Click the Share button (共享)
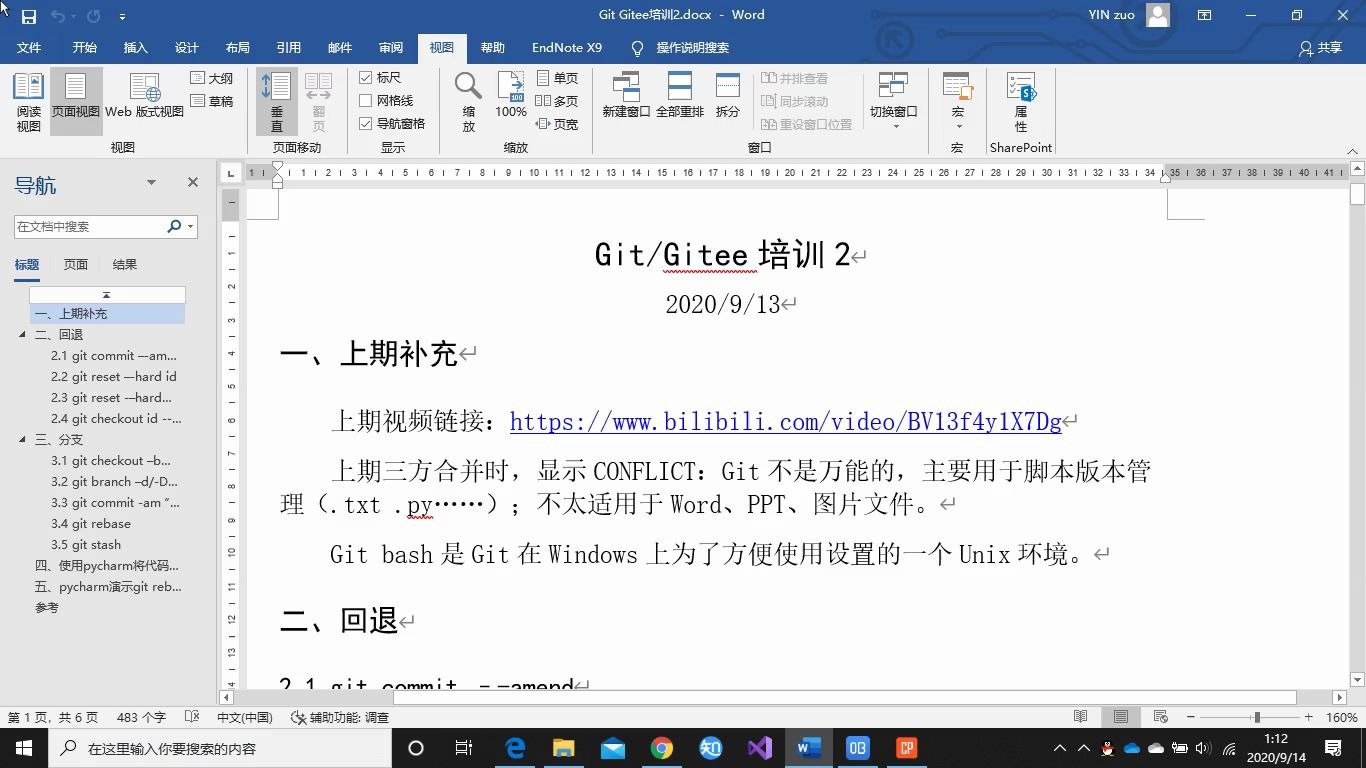This screenshot has height=768, width=1366. (1320, 47)
